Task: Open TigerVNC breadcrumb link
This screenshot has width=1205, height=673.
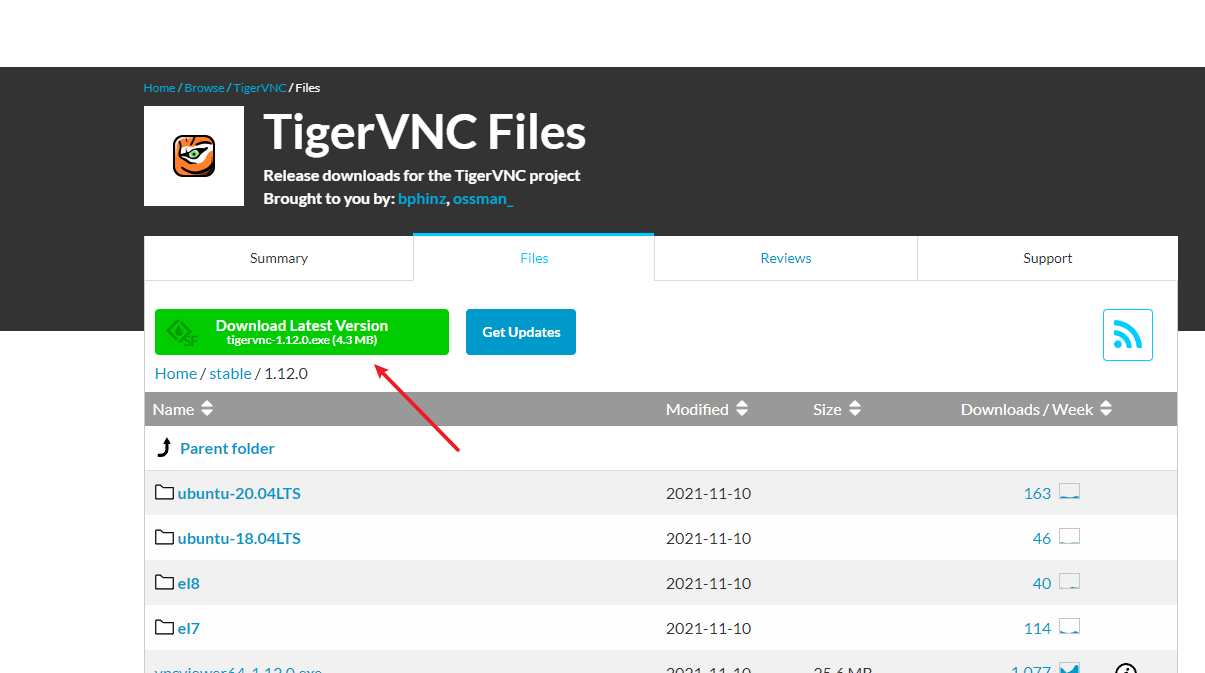Action: 260,88
